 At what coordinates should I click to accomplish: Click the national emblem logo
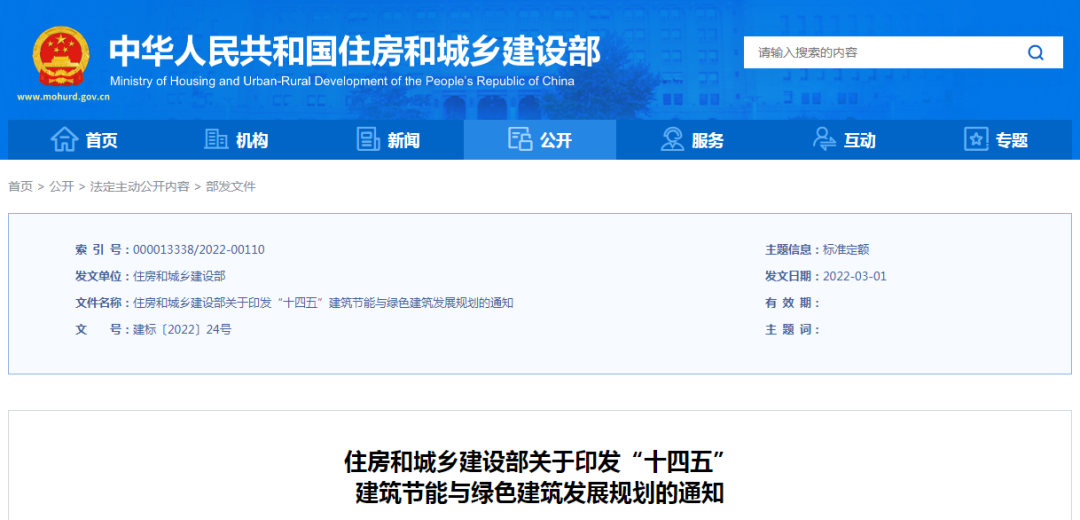(61, 56)
